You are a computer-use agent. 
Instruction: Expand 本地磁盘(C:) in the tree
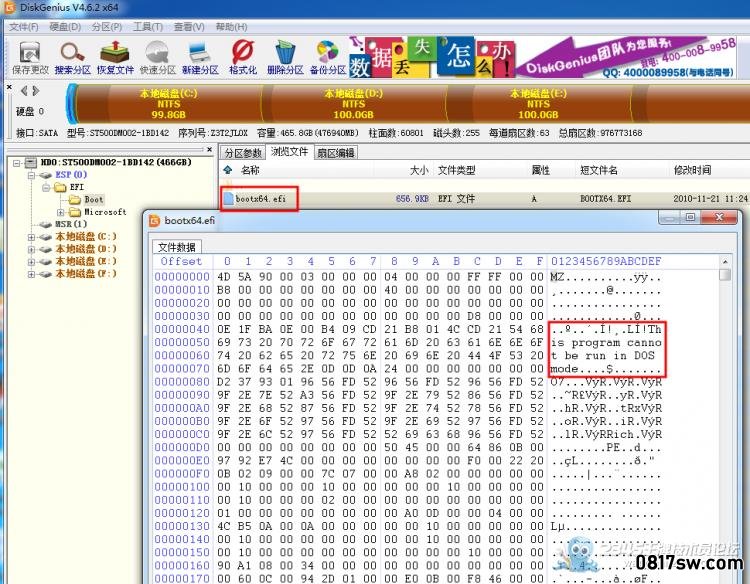[32, 237]
